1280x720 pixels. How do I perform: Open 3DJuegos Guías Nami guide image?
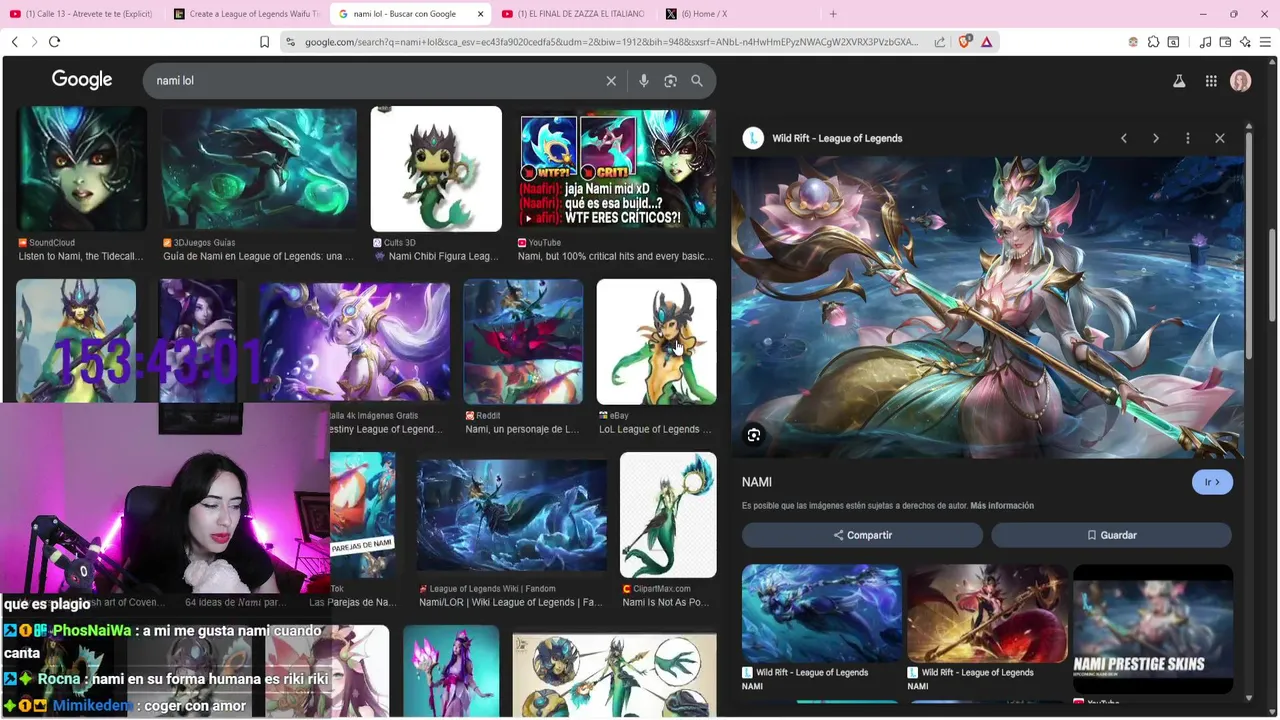click(259, 169)
